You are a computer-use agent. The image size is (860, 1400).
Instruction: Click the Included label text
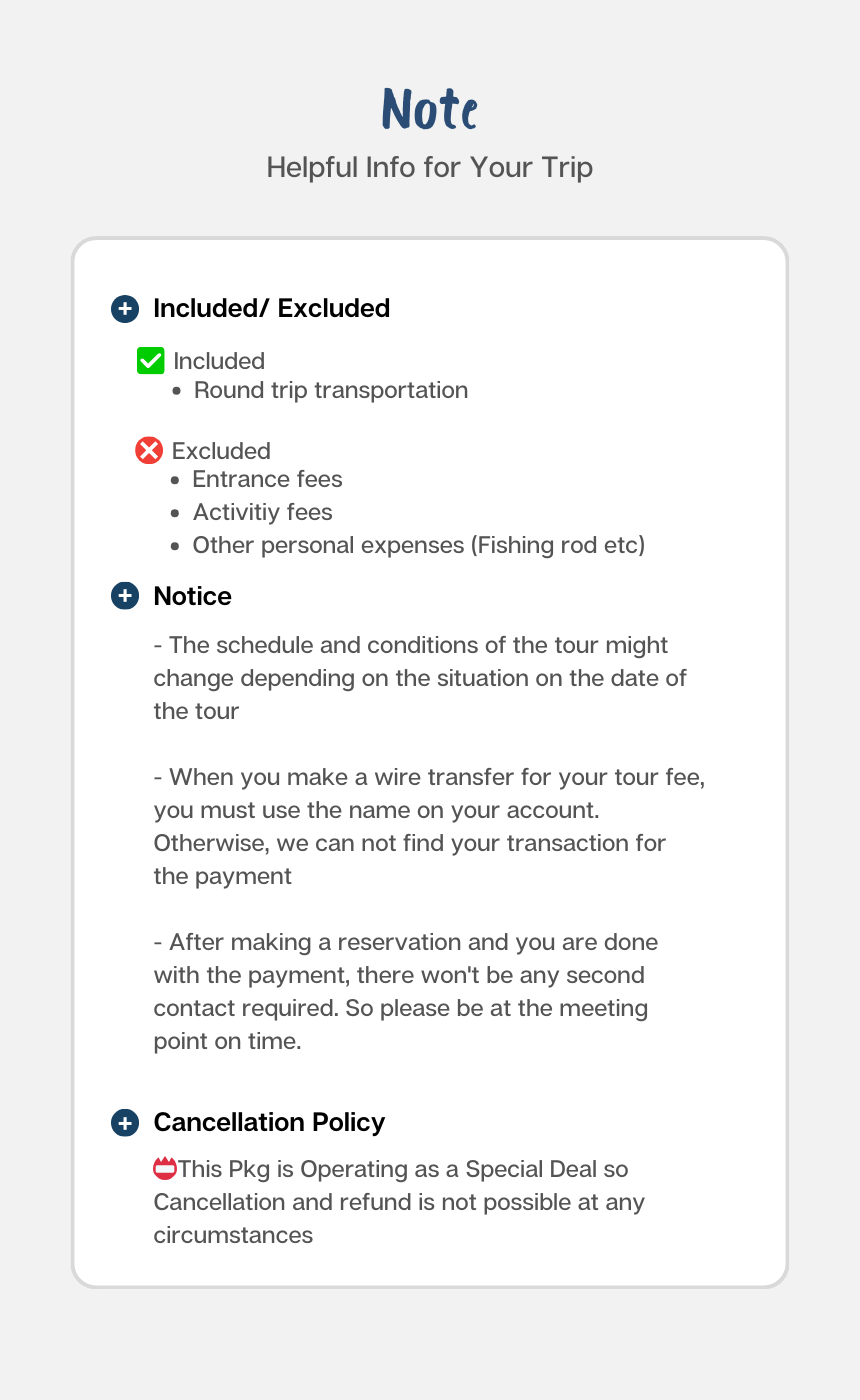point(219,361)
